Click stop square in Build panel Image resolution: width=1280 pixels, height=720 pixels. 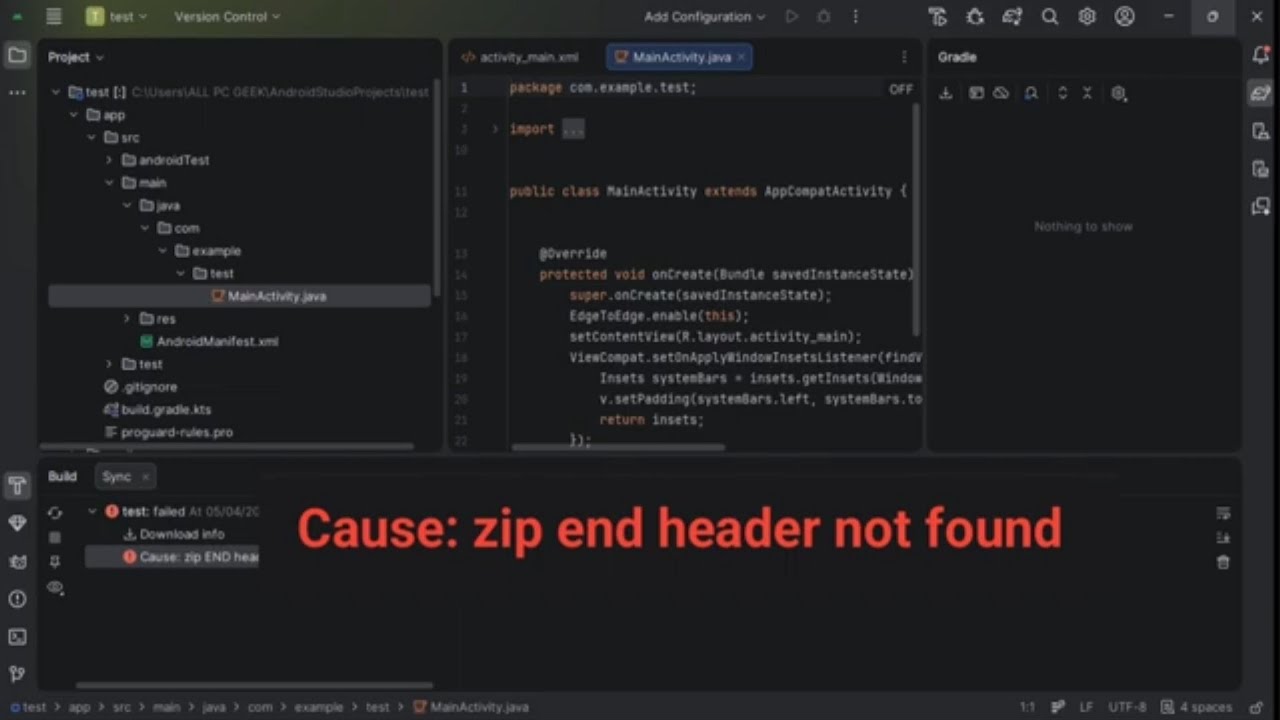(55, 537)
